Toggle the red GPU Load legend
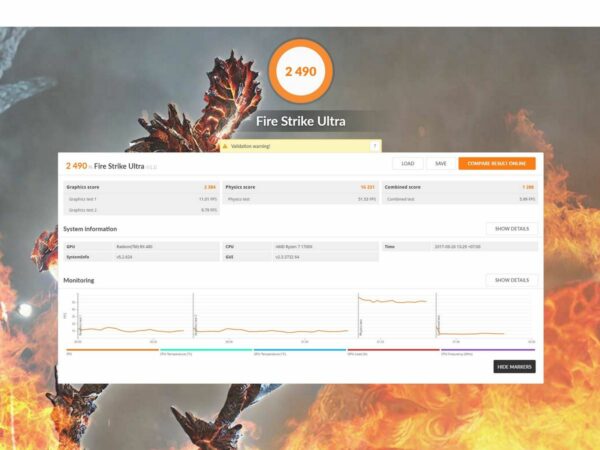 [393, 351]
